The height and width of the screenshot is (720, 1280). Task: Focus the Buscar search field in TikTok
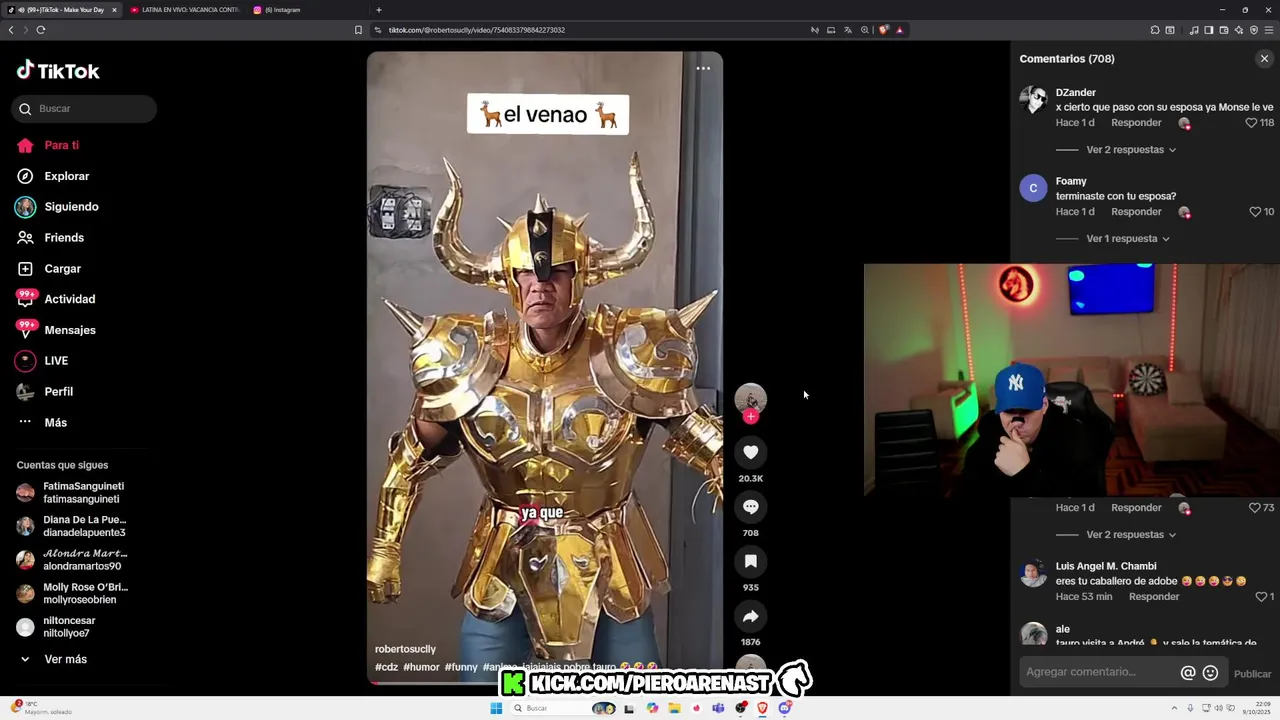coord(84,108)
